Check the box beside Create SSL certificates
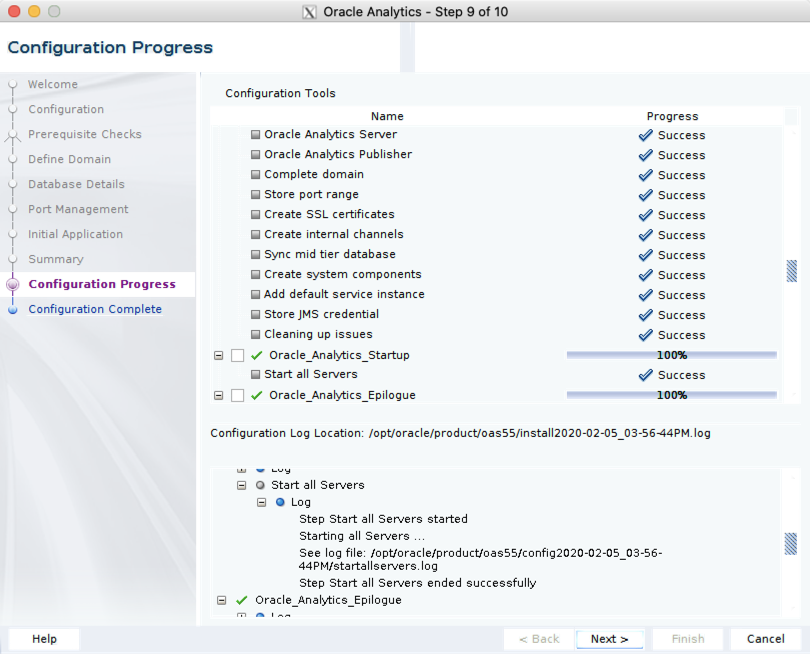The height and width of the screenshot is (655, 810). coord(255,215)
